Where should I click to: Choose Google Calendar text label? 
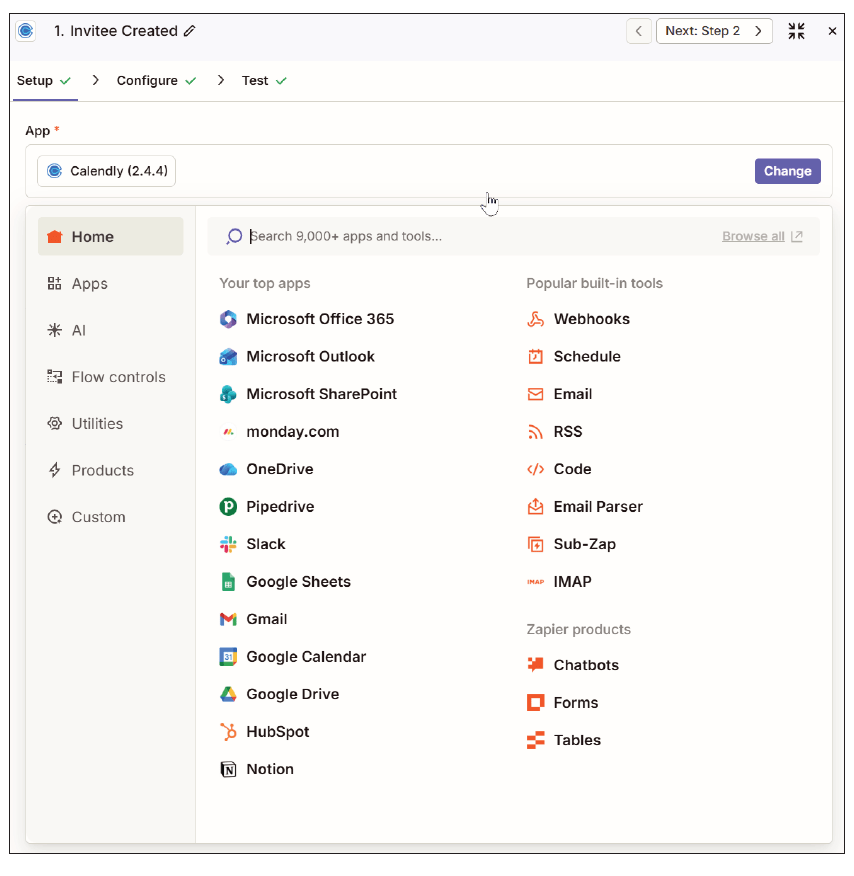pyautogui.click(x=306, y=656)
